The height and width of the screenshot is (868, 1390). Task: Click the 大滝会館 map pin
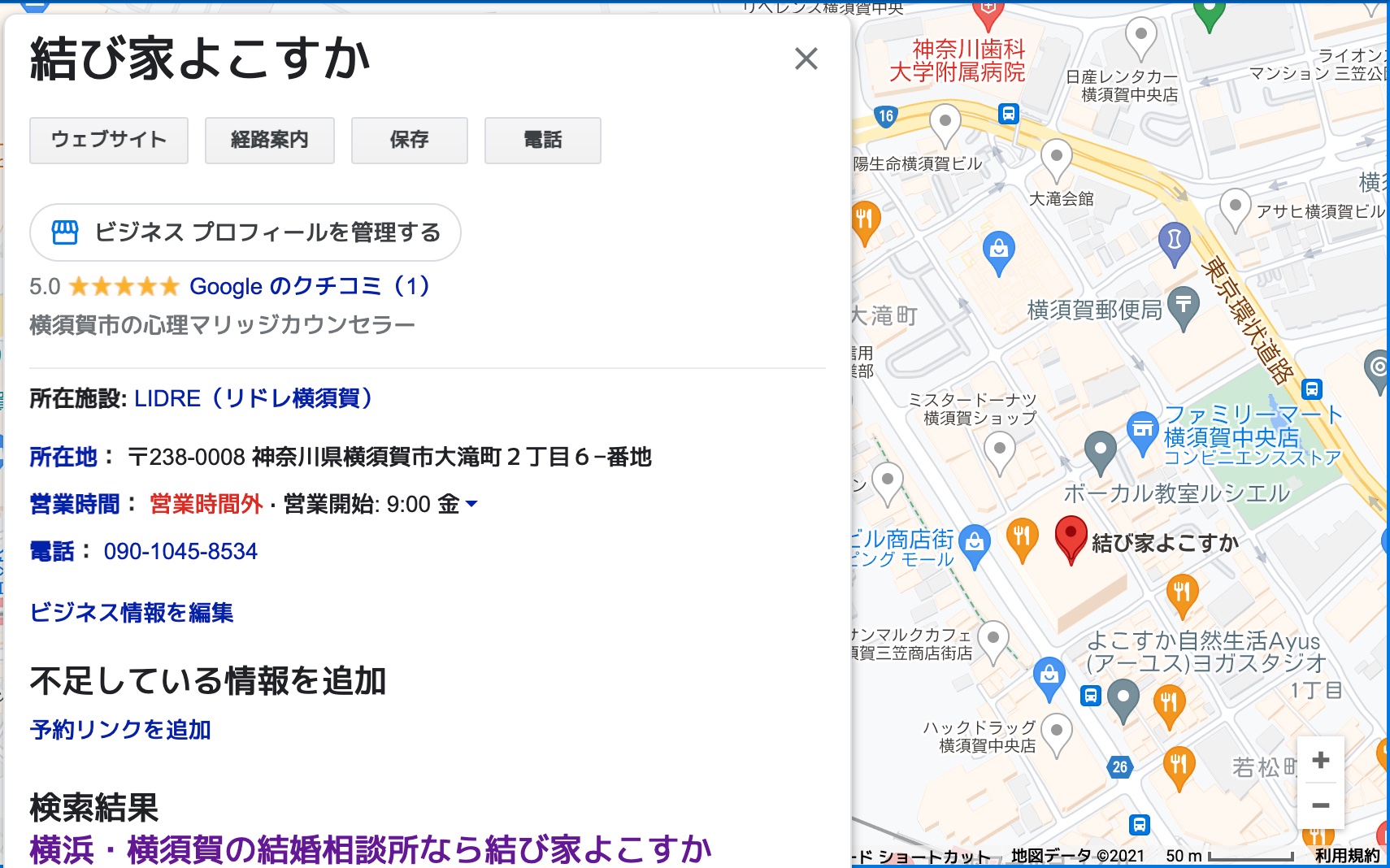pos(1056,159)
